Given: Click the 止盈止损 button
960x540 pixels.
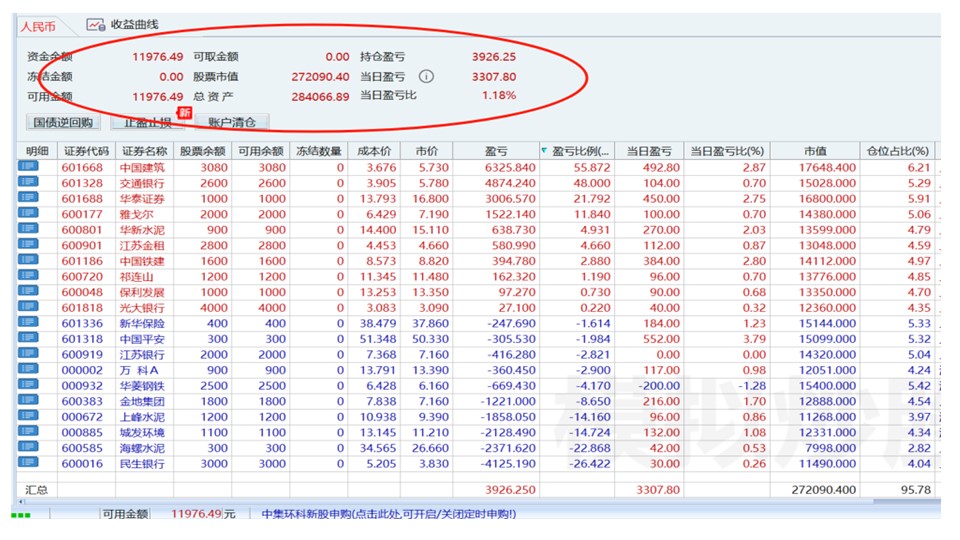Looking at the screenshot, I should coord(148,122).
